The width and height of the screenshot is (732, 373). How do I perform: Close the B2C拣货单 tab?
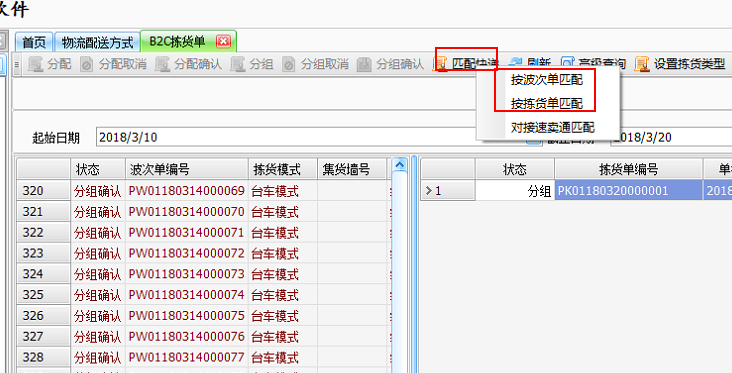(x=223, y=42)
